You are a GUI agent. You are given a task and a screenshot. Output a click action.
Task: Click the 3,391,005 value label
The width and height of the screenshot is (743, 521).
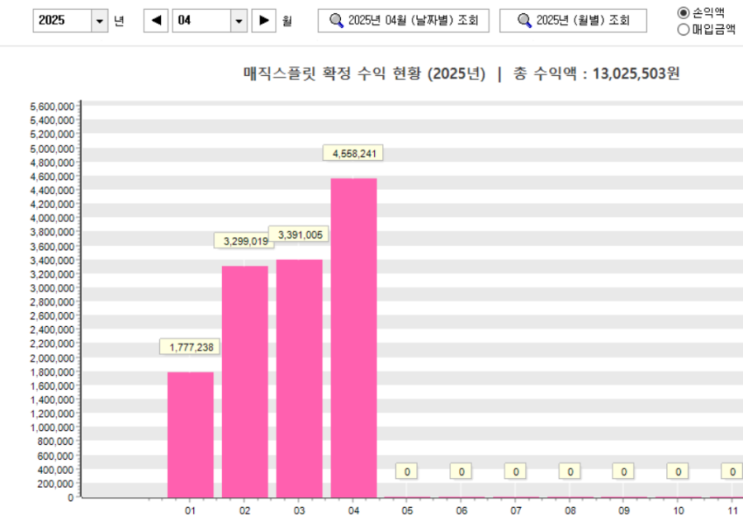tap(299, 234)
